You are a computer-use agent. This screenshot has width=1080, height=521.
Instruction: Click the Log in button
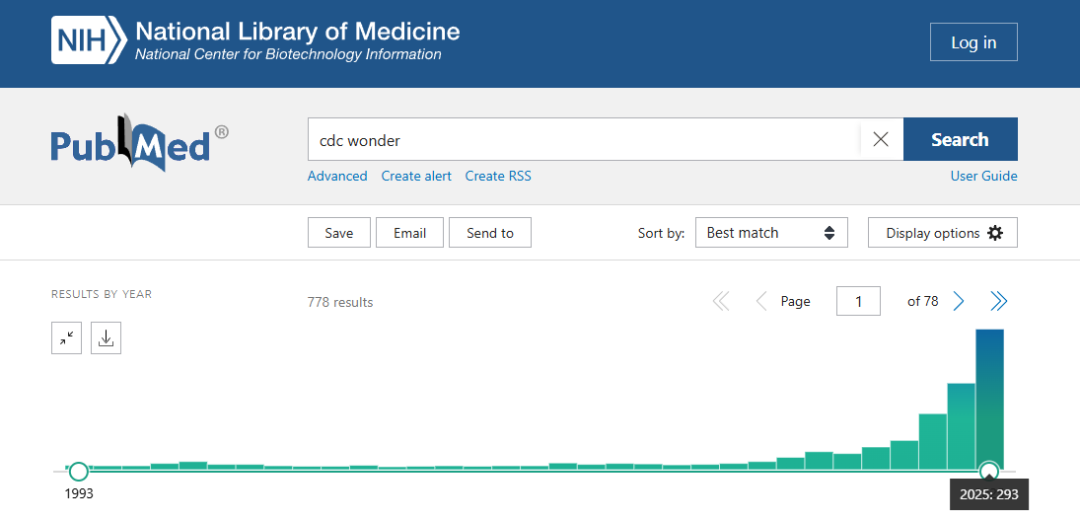(973, 43)
